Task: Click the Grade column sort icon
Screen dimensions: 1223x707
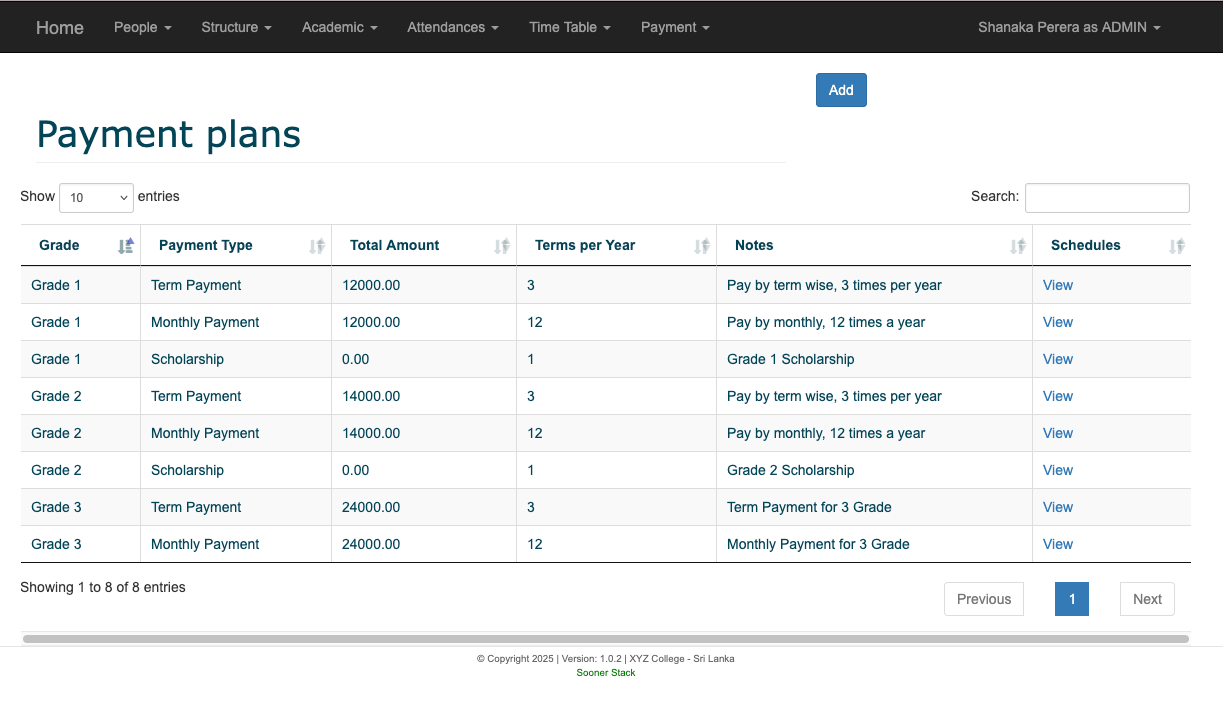Action: coord(125,246)
